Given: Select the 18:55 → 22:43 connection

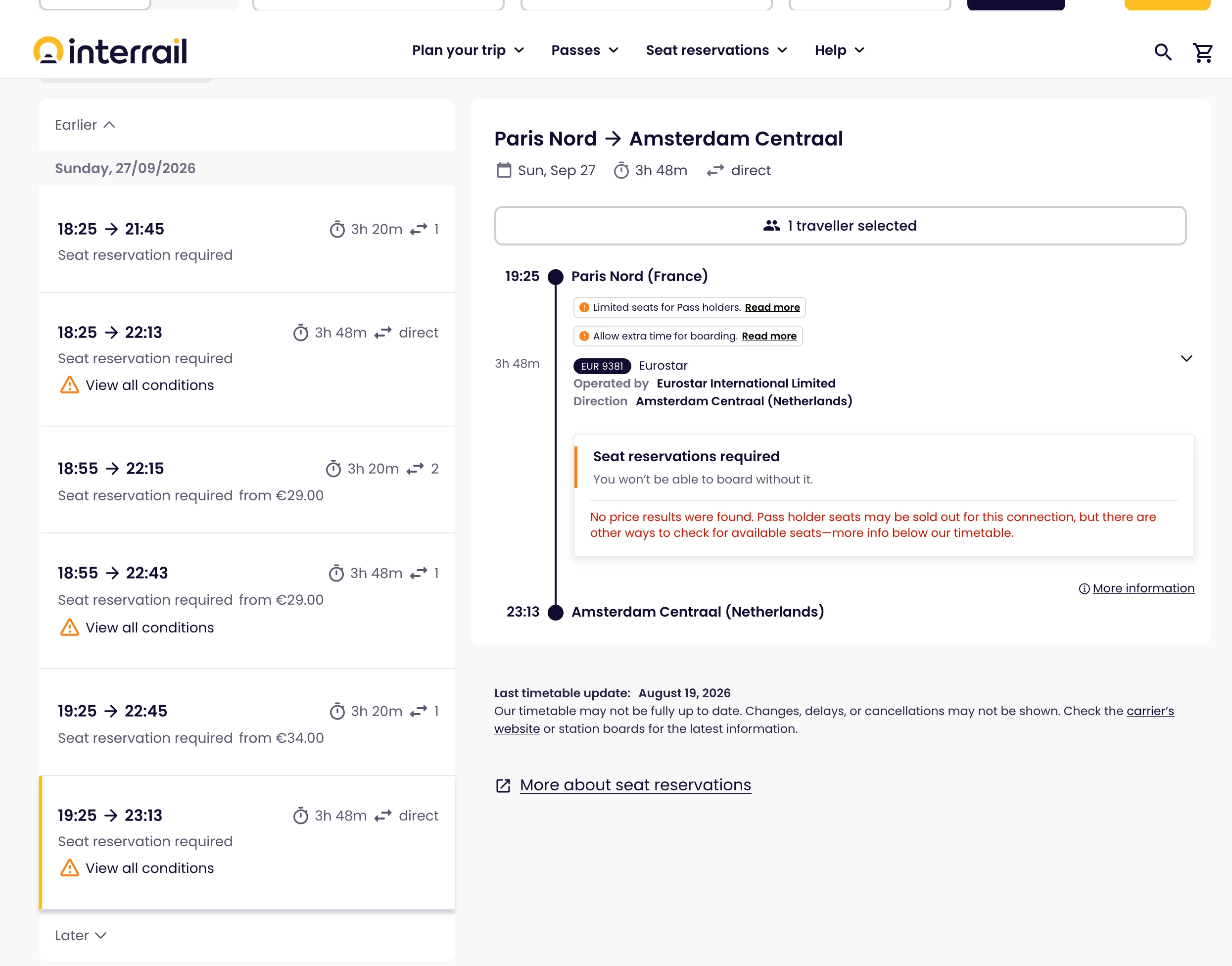Looking at the screenshot, I should tap(247, 601).
